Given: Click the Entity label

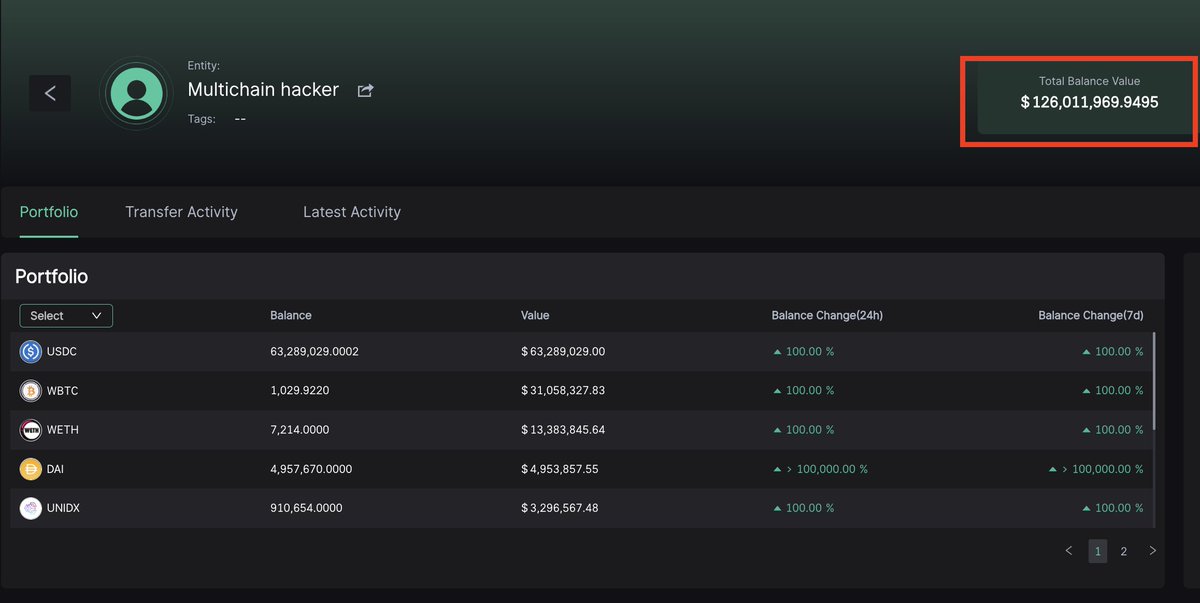Looking at the screenshot, I should pyautogui.click(x=204, y=66).
